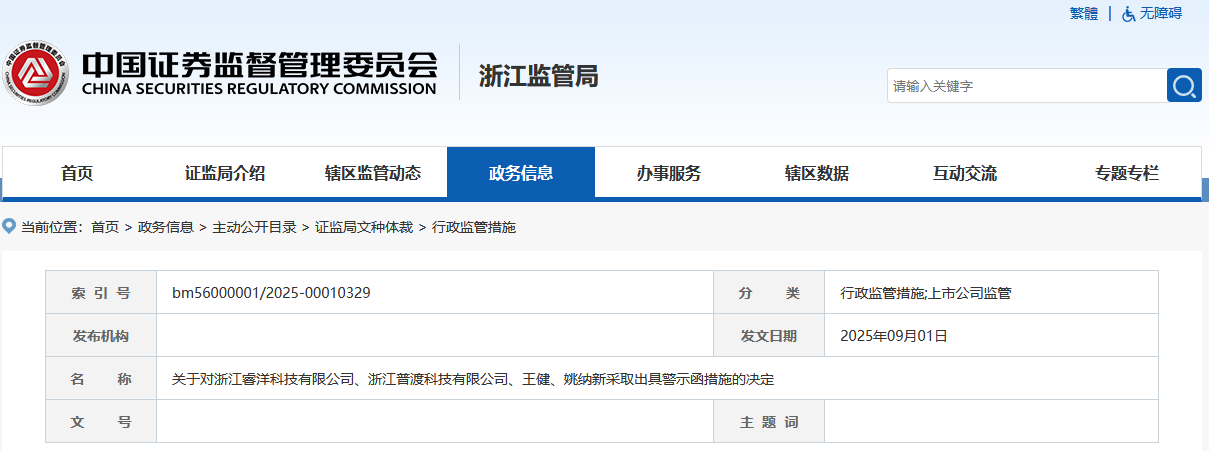Open the 专题专栏 navigation tab
This screenshot has height=451, width=1209.
pos(1127,173)
